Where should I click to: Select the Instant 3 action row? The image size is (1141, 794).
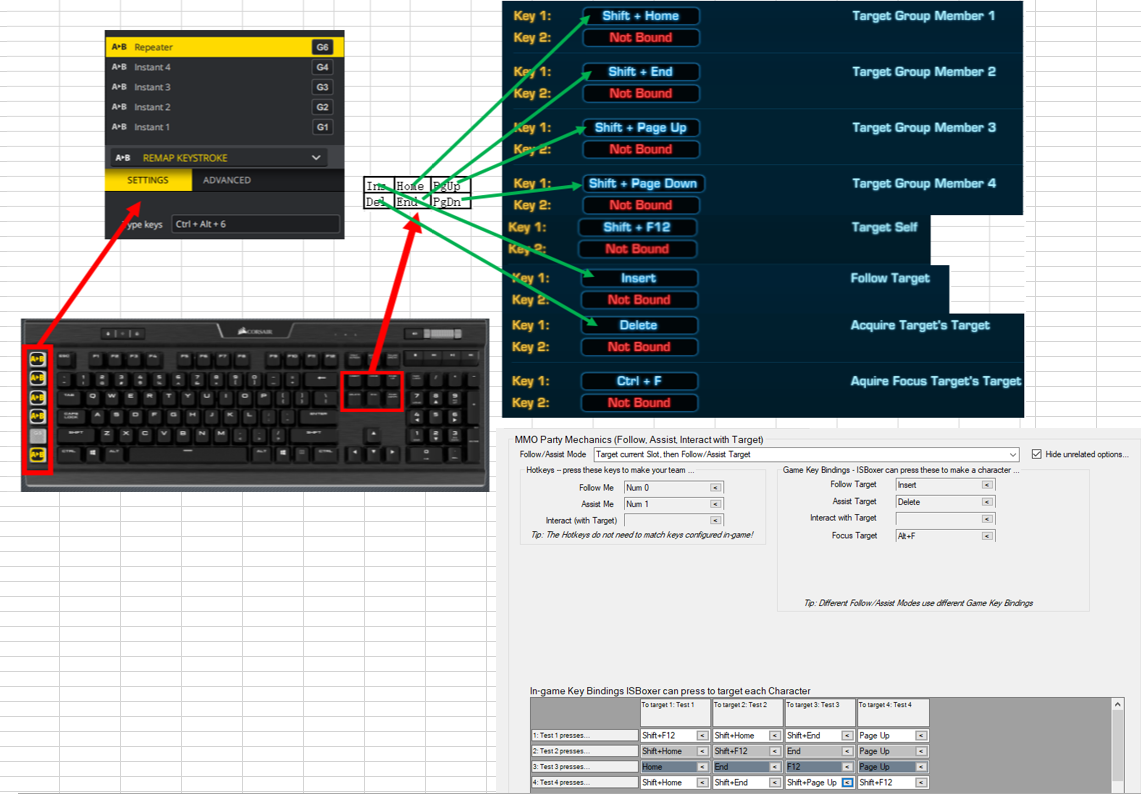pos(224,87)
